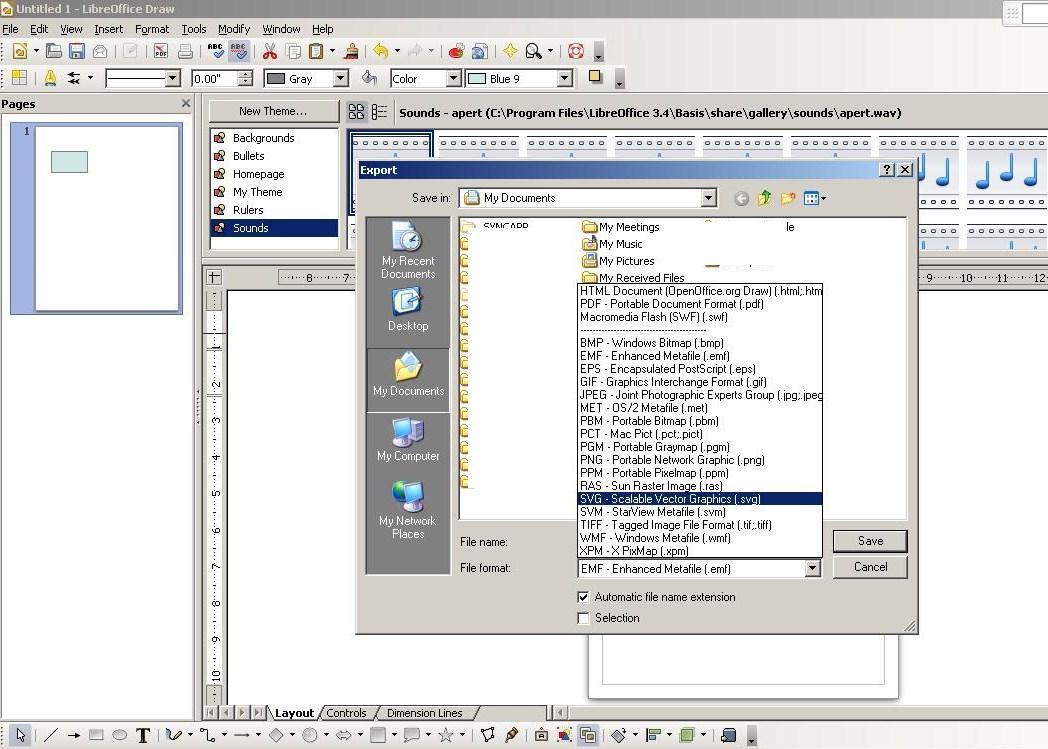Image resolution: width=1048 pixels, height=749 pixels.
Task: Click the New Theme button
Action: (273, 111)
